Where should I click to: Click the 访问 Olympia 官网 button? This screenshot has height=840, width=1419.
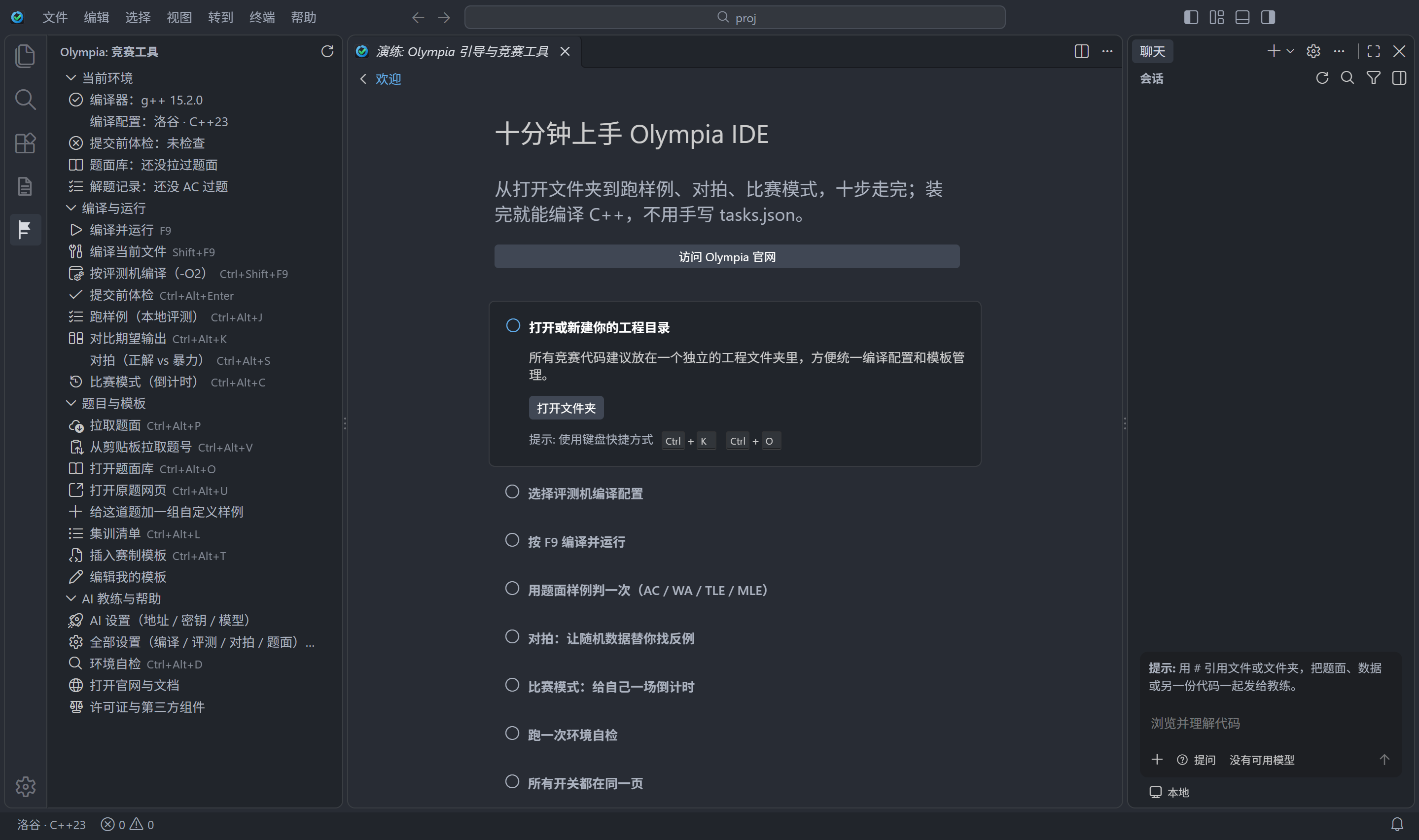[727, 257]
